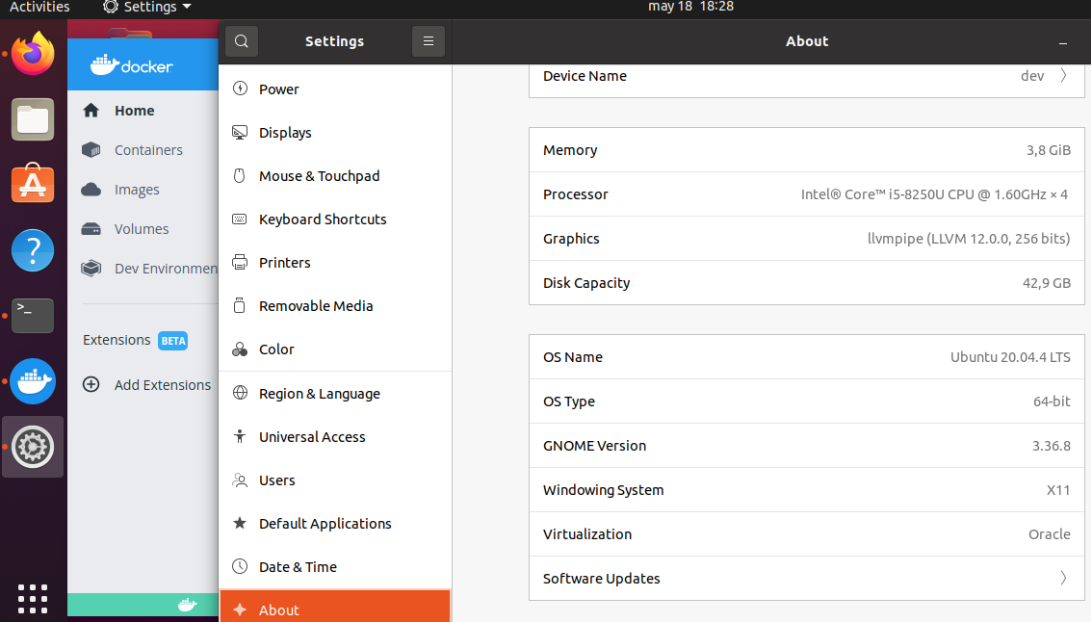Image resolution: width=1091 pixels, height=622 pixels.
Task: Click the Printers icon
Action: coord(240,262)
